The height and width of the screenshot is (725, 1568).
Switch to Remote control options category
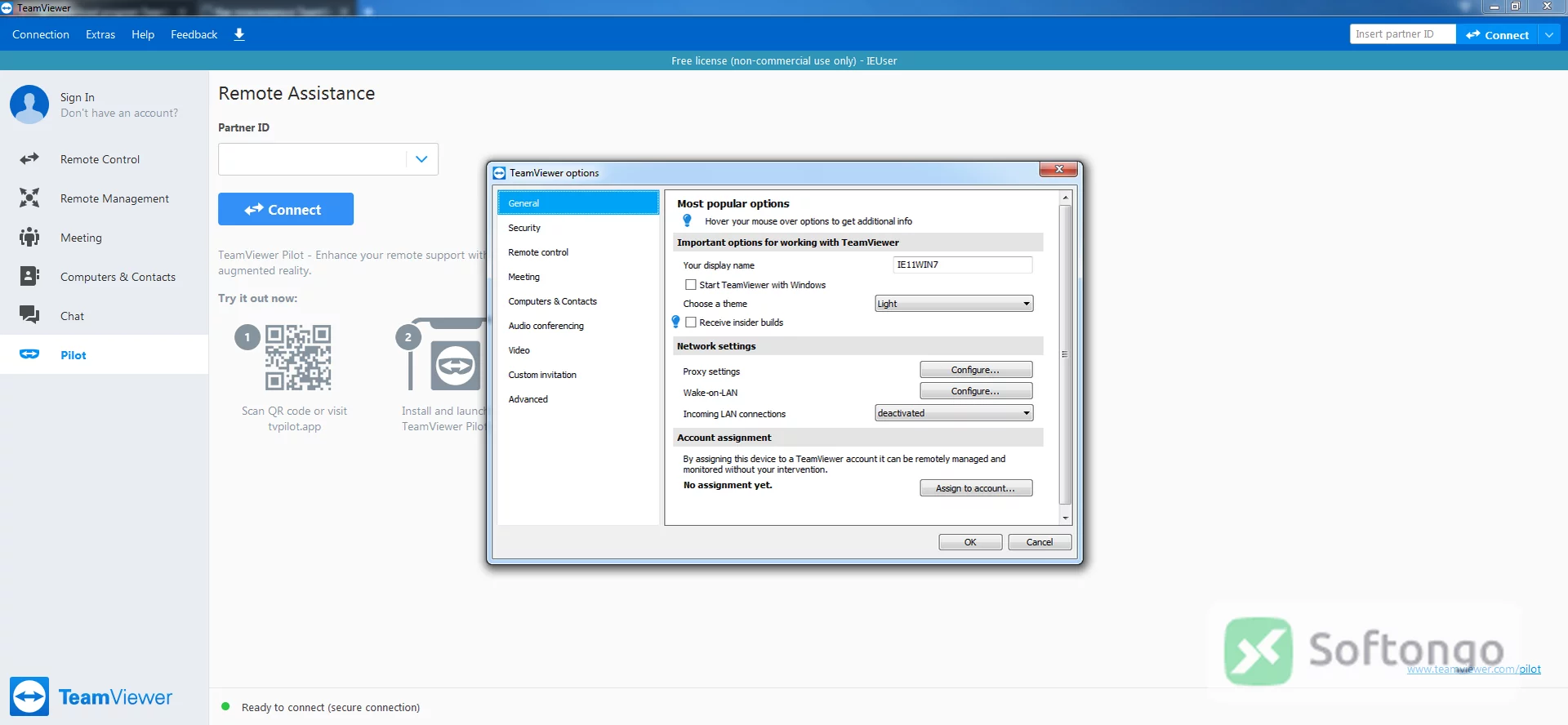pos(578,252)
